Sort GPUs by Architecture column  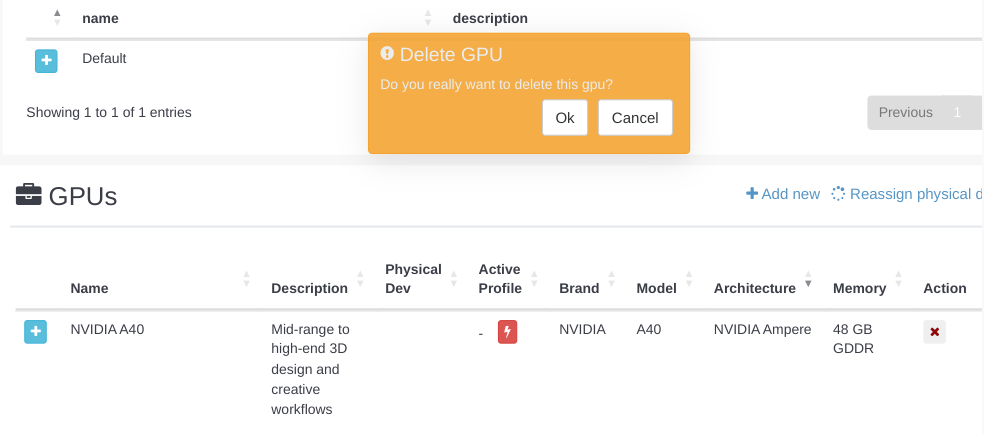point(754,288)
